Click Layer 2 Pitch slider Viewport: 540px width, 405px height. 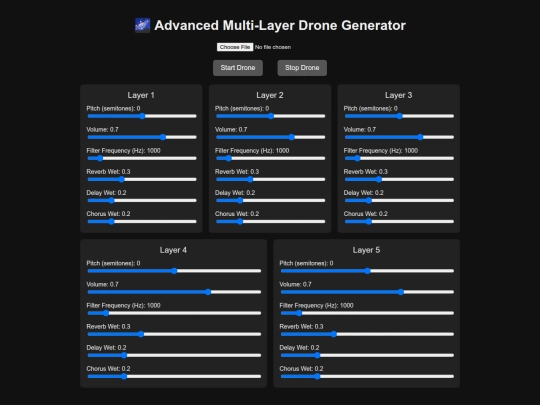tap(271, 116)
